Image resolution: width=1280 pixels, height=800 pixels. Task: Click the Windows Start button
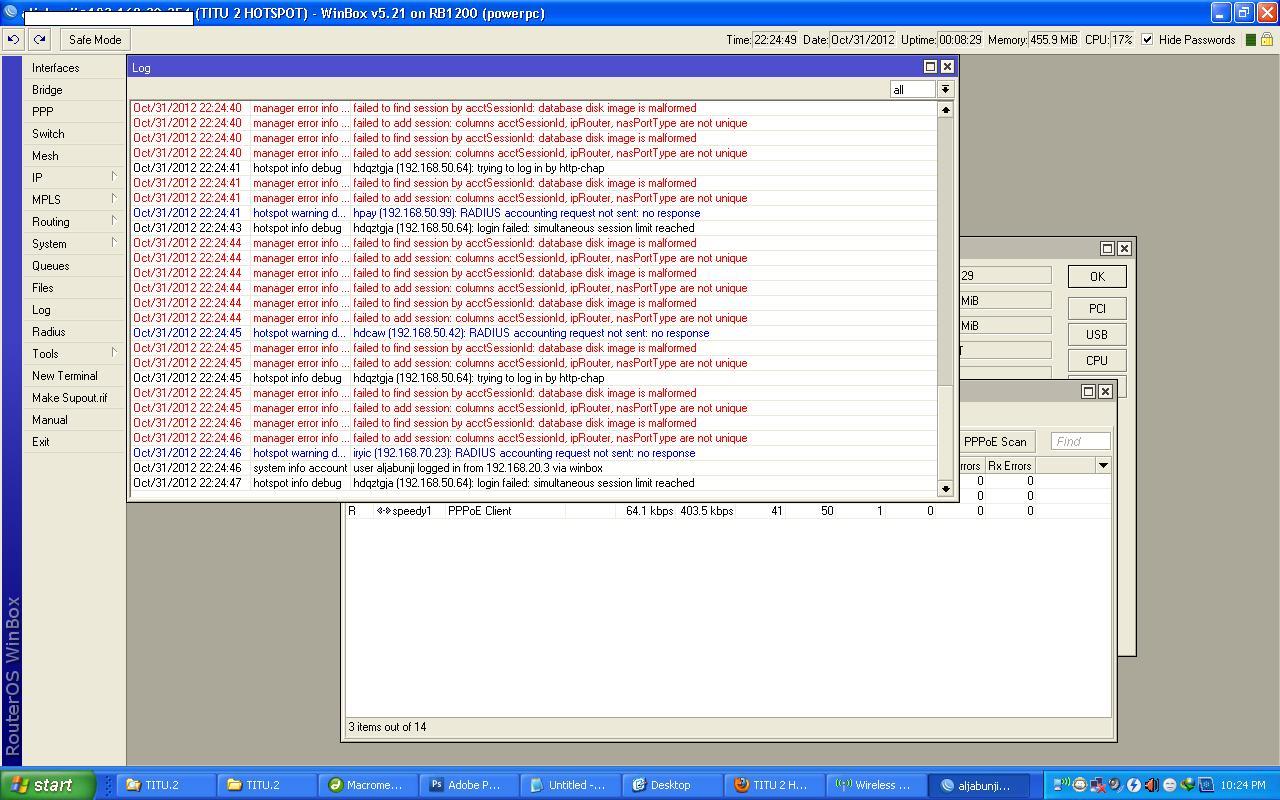click(x=48, y=785)
